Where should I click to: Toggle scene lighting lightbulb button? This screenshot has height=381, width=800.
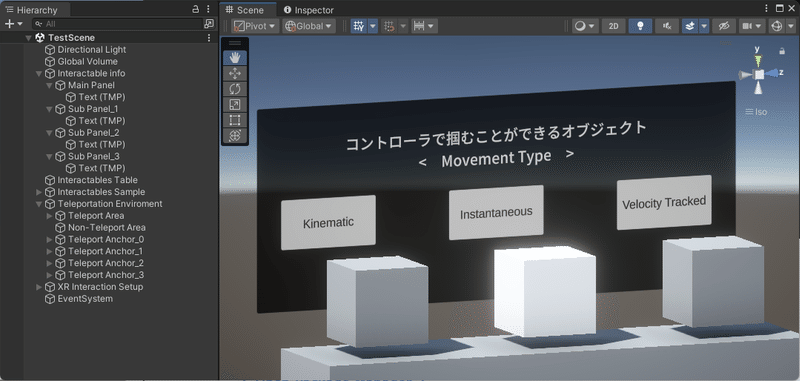[x=640, y=26]
